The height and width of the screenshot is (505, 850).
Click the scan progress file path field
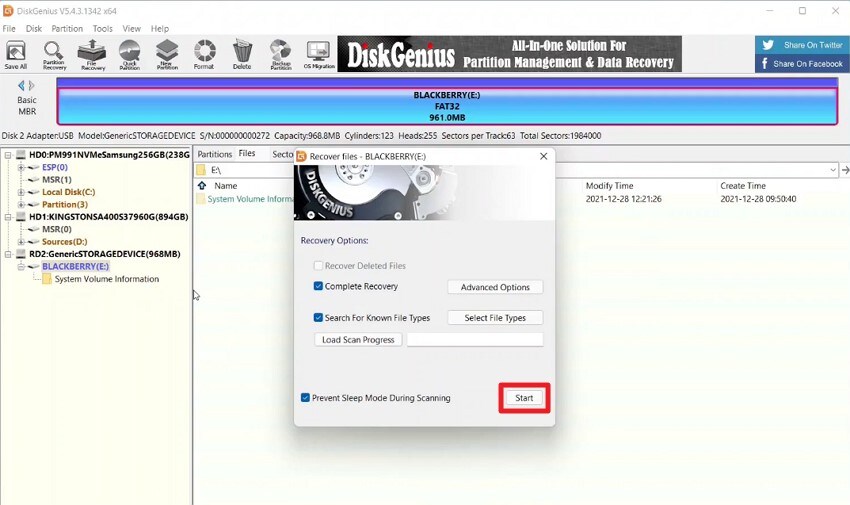coord(475,340)
